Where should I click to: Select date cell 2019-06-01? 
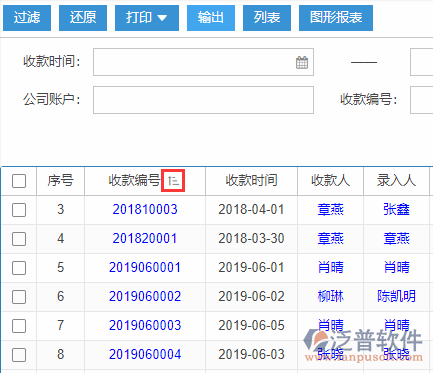point(251,267)
